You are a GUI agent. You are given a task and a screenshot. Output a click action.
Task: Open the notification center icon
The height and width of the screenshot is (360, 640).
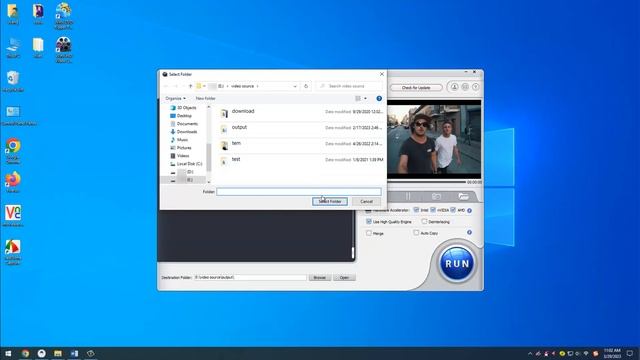630,353
